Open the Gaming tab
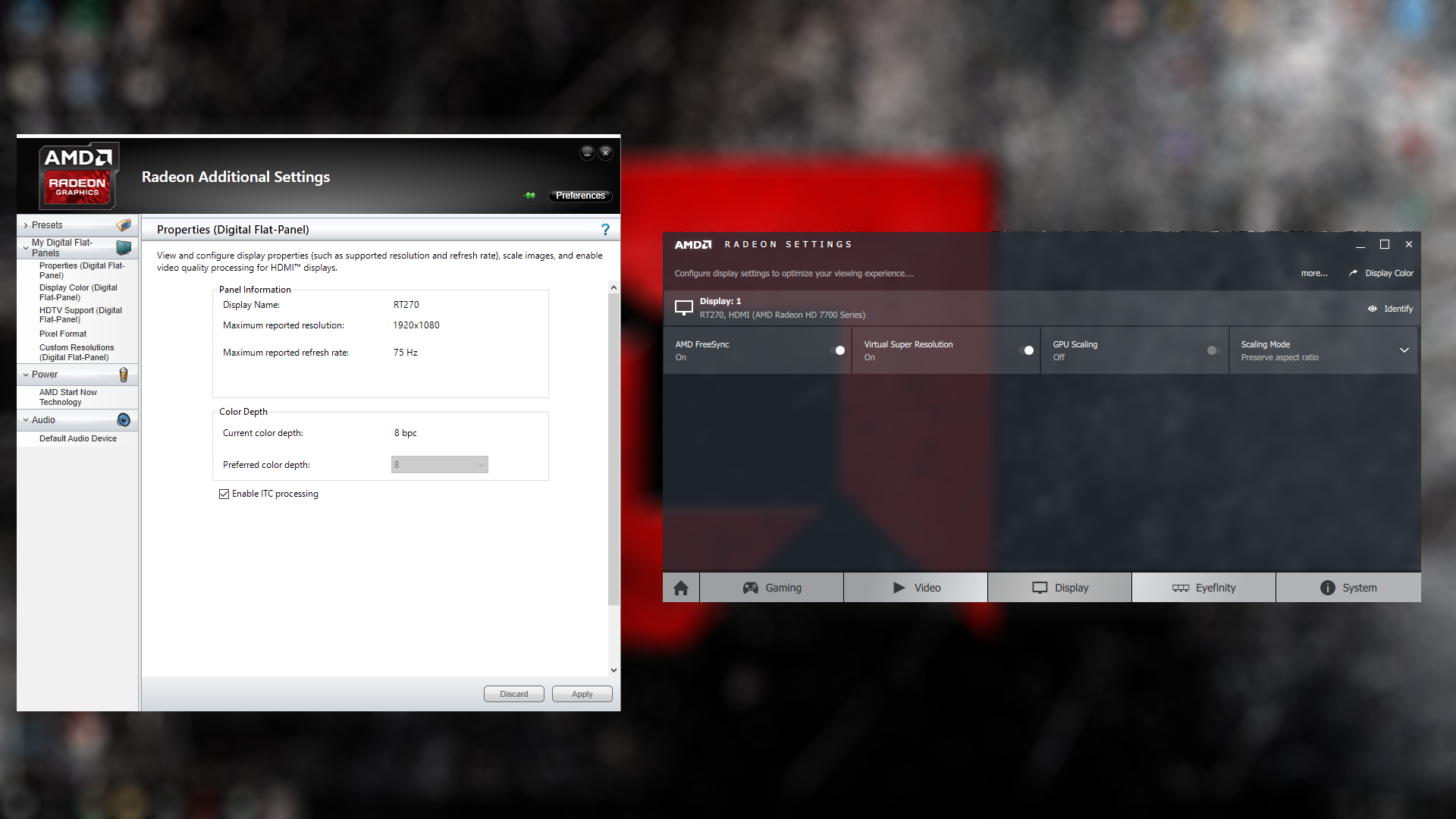The width and height of the screenshot is (1456, 819). 771,588
